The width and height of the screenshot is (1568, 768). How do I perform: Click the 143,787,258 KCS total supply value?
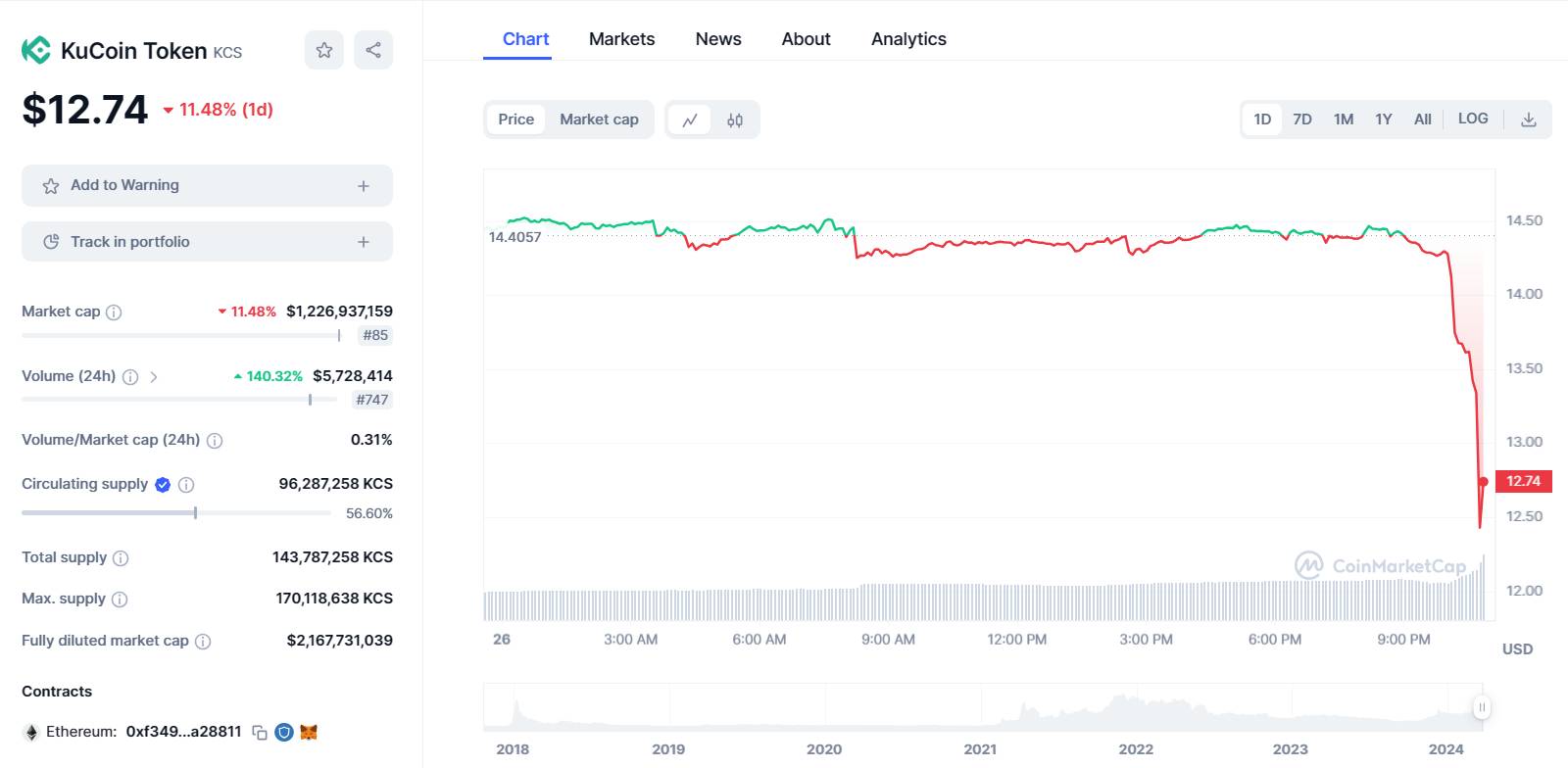332,557
